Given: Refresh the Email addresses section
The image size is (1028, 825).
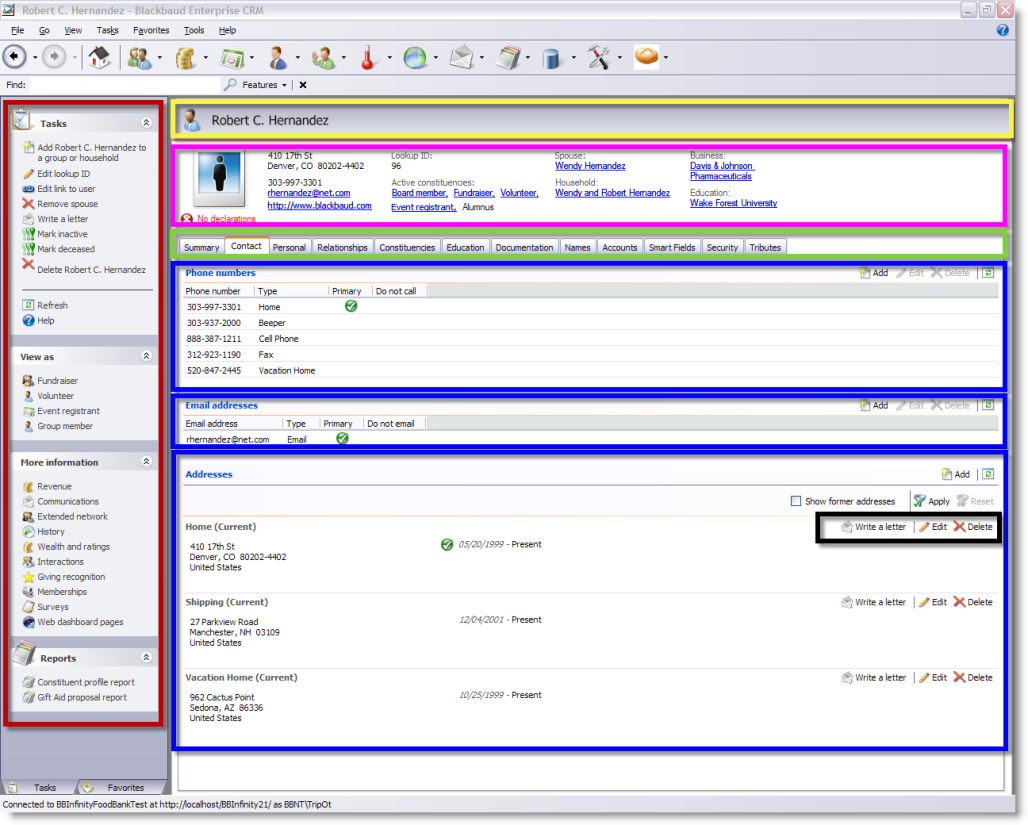Looking at the screenshot, I should (x=988, y=405).
